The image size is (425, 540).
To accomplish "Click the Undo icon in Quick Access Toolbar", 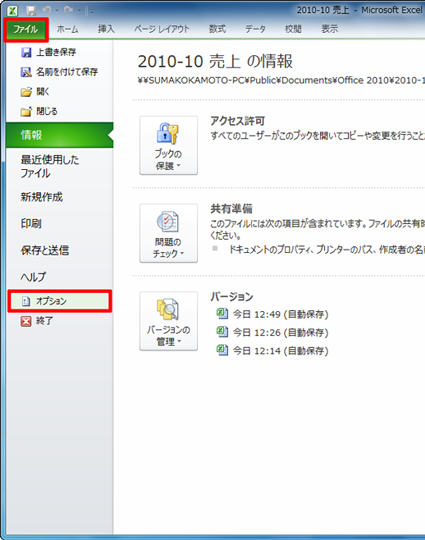I will tap(47, 11).
